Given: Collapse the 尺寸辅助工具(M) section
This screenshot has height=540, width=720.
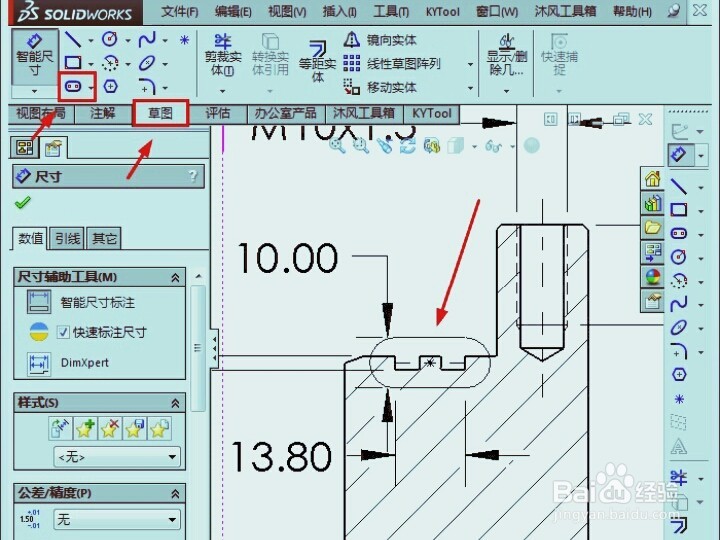Looking at the screenshot, I should (x=175, y=277).
